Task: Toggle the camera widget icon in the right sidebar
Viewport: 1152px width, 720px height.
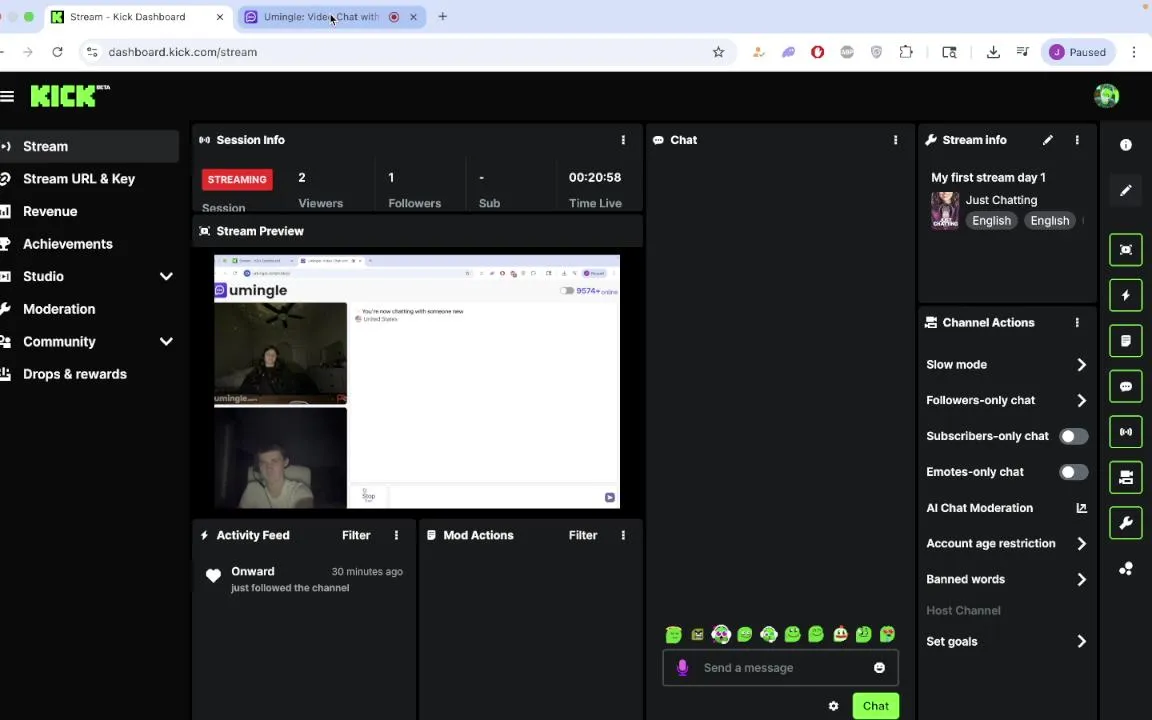Action: 1126,478
